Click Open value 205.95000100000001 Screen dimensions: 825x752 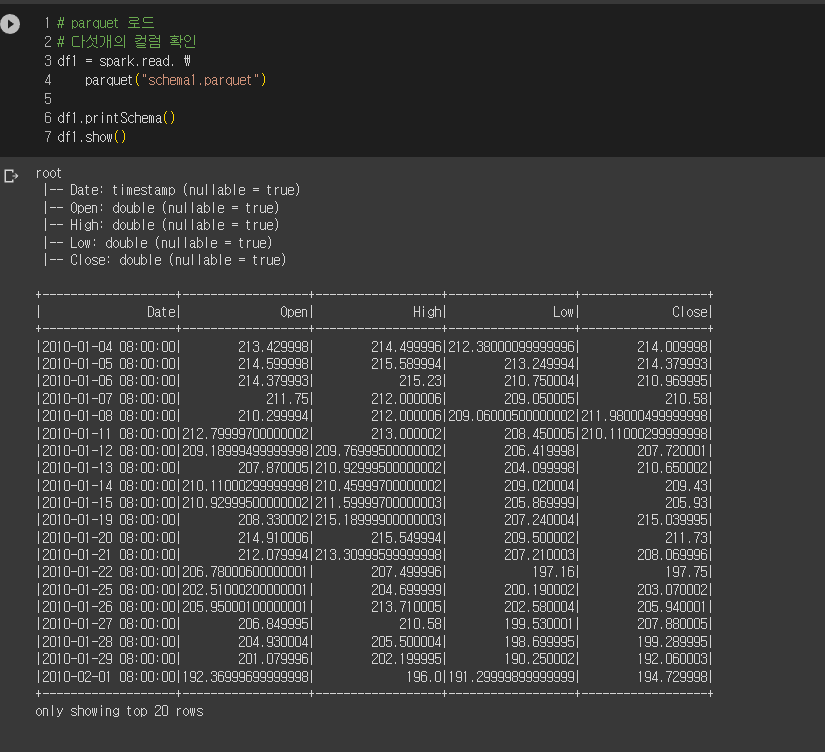246,607
